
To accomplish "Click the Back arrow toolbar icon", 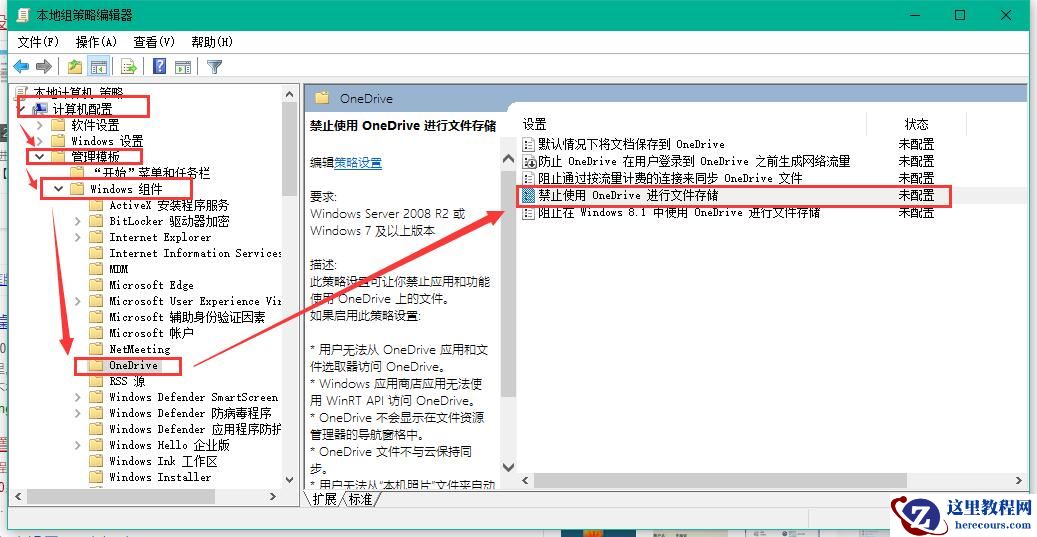I will click(x=22, y=66).
